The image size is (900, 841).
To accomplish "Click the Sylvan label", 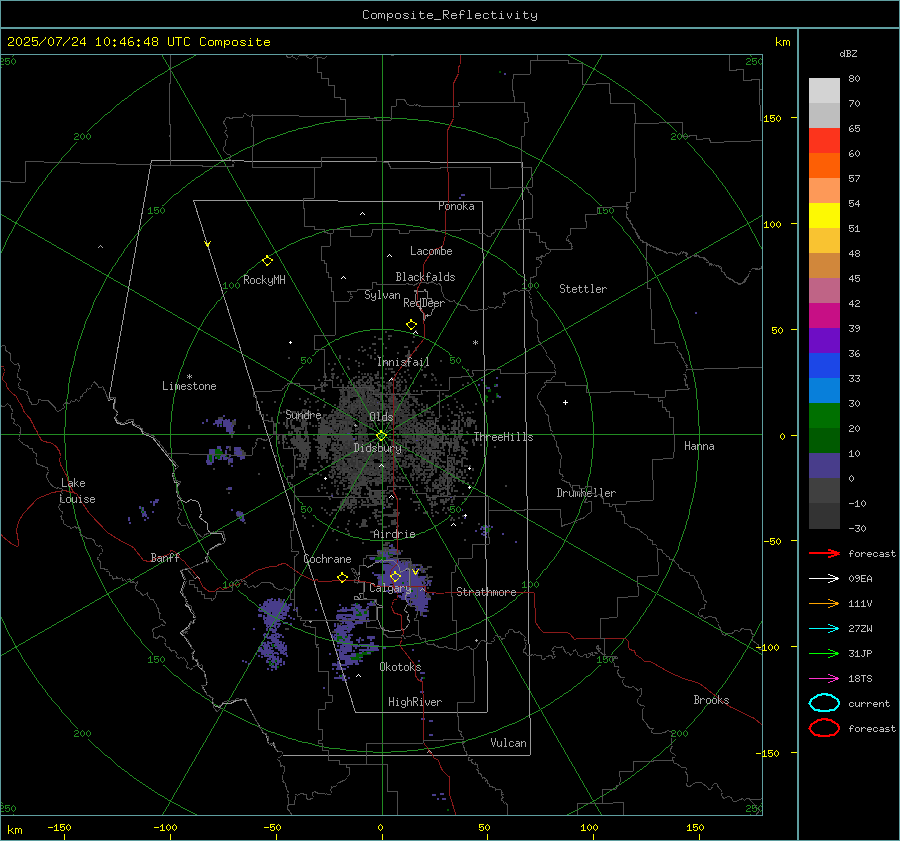I will coord(382,295).
